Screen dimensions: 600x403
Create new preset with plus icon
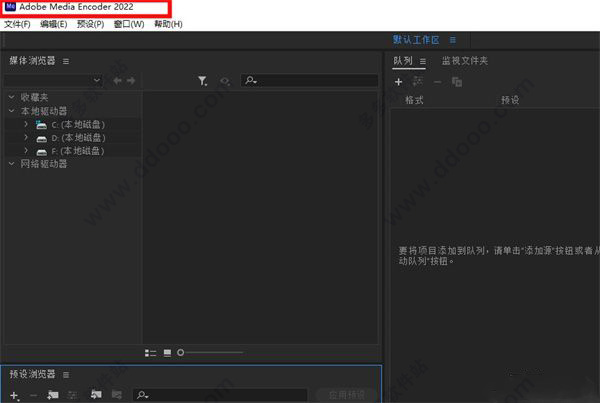point(15,395)
